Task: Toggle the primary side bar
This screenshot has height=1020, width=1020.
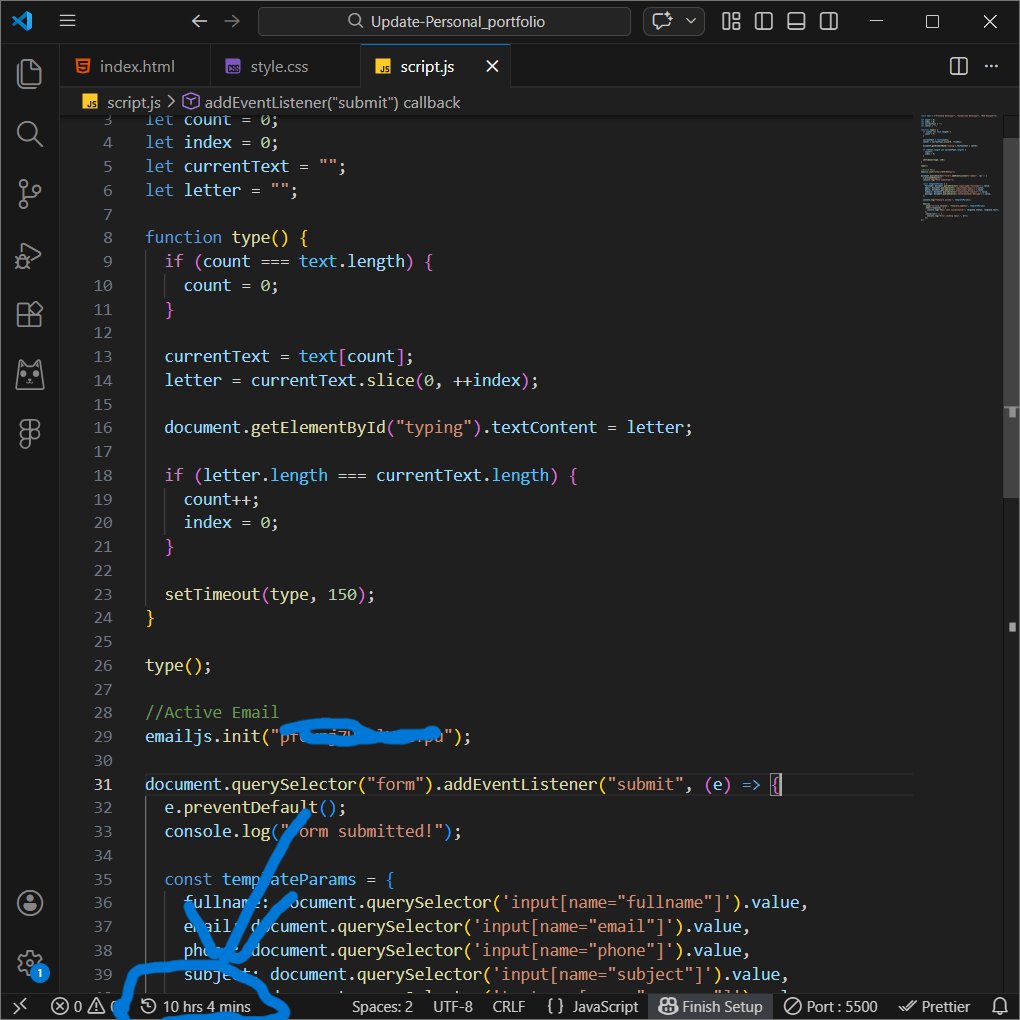Action: [764, 21]
